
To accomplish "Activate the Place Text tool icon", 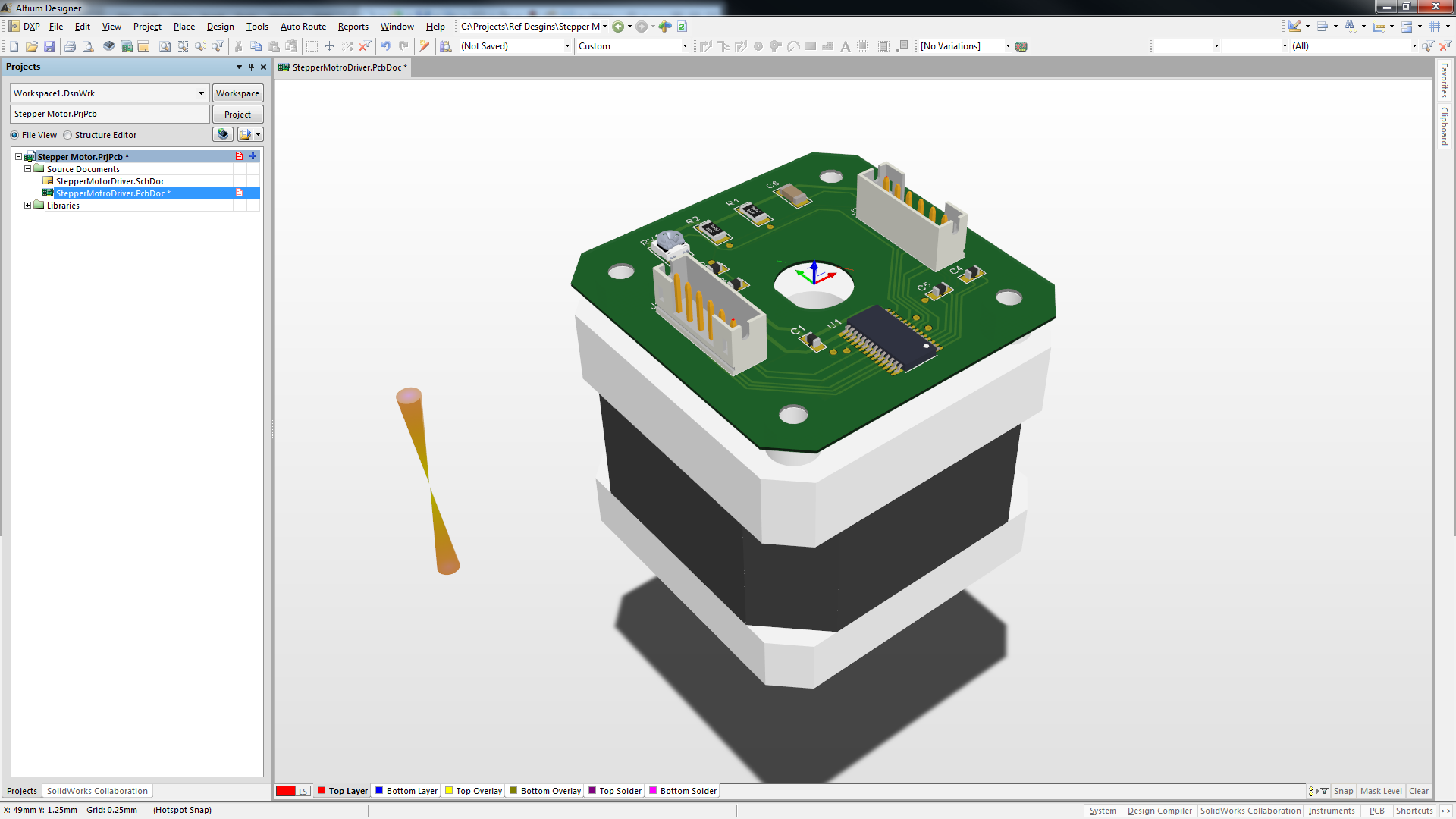I will coord(847,46).
